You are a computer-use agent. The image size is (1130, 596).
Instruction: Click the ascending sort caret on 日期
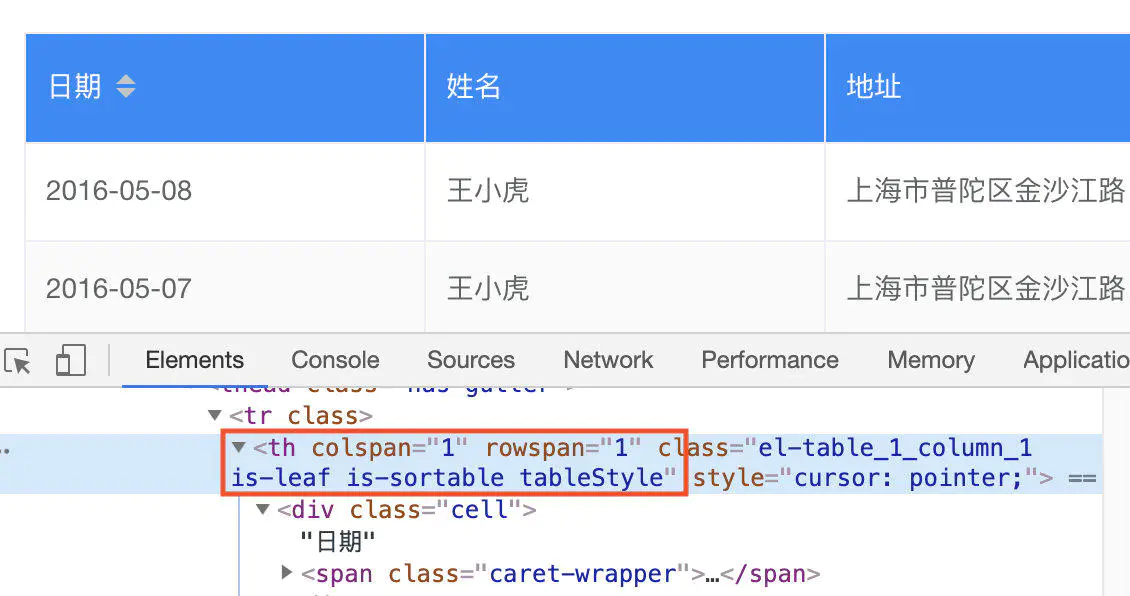click(126, 80)
